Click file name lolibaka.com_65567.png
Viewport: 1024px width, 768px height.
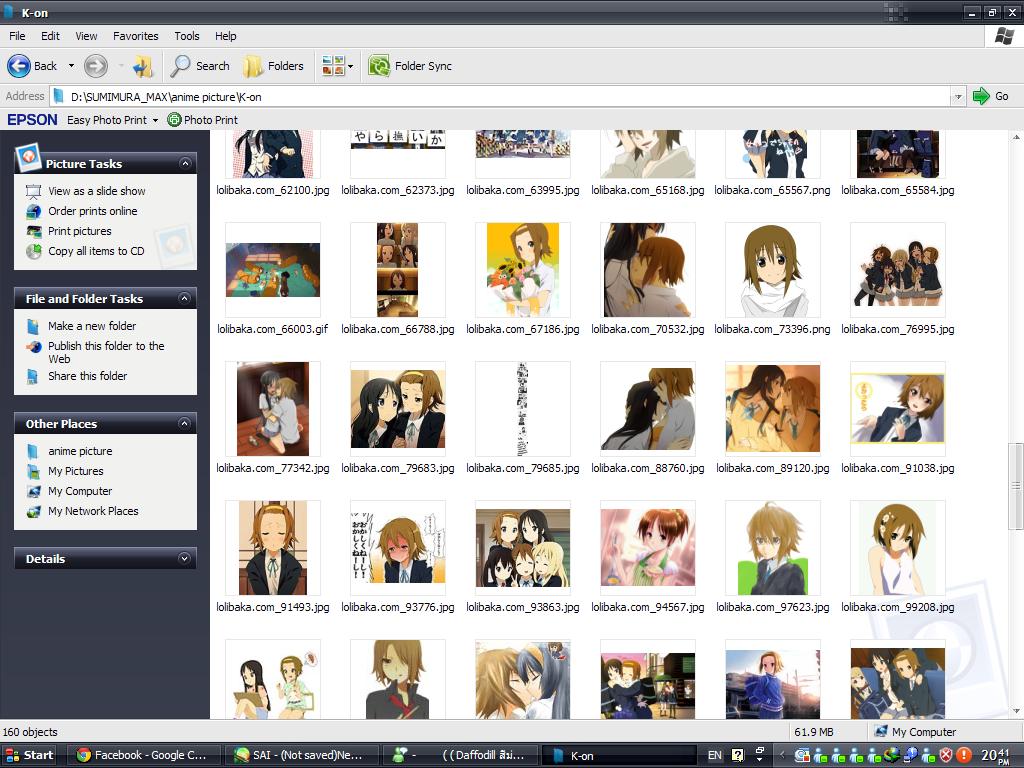pos(773,190)
